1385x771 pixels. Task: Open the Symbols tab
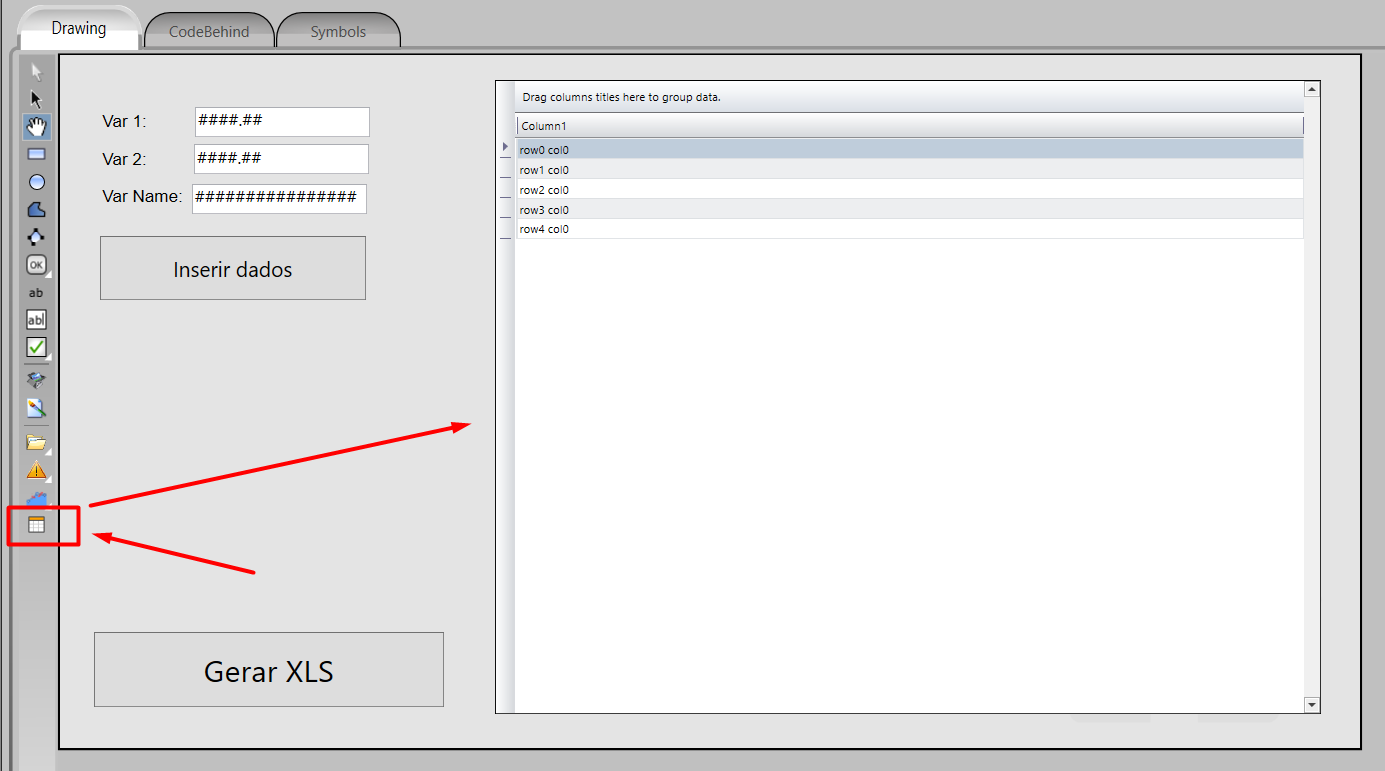click(x=338, y=32)
